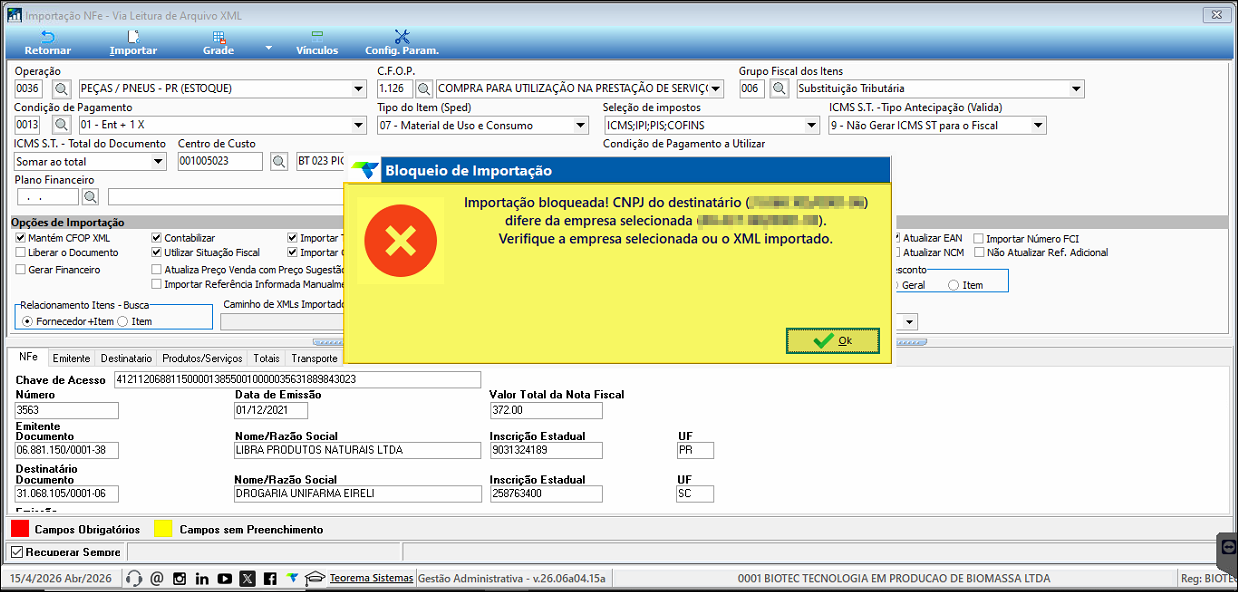Toggle Utilizar Situação Fiscal checkbox
1238x592 pixels.
(x=156, y=253)
